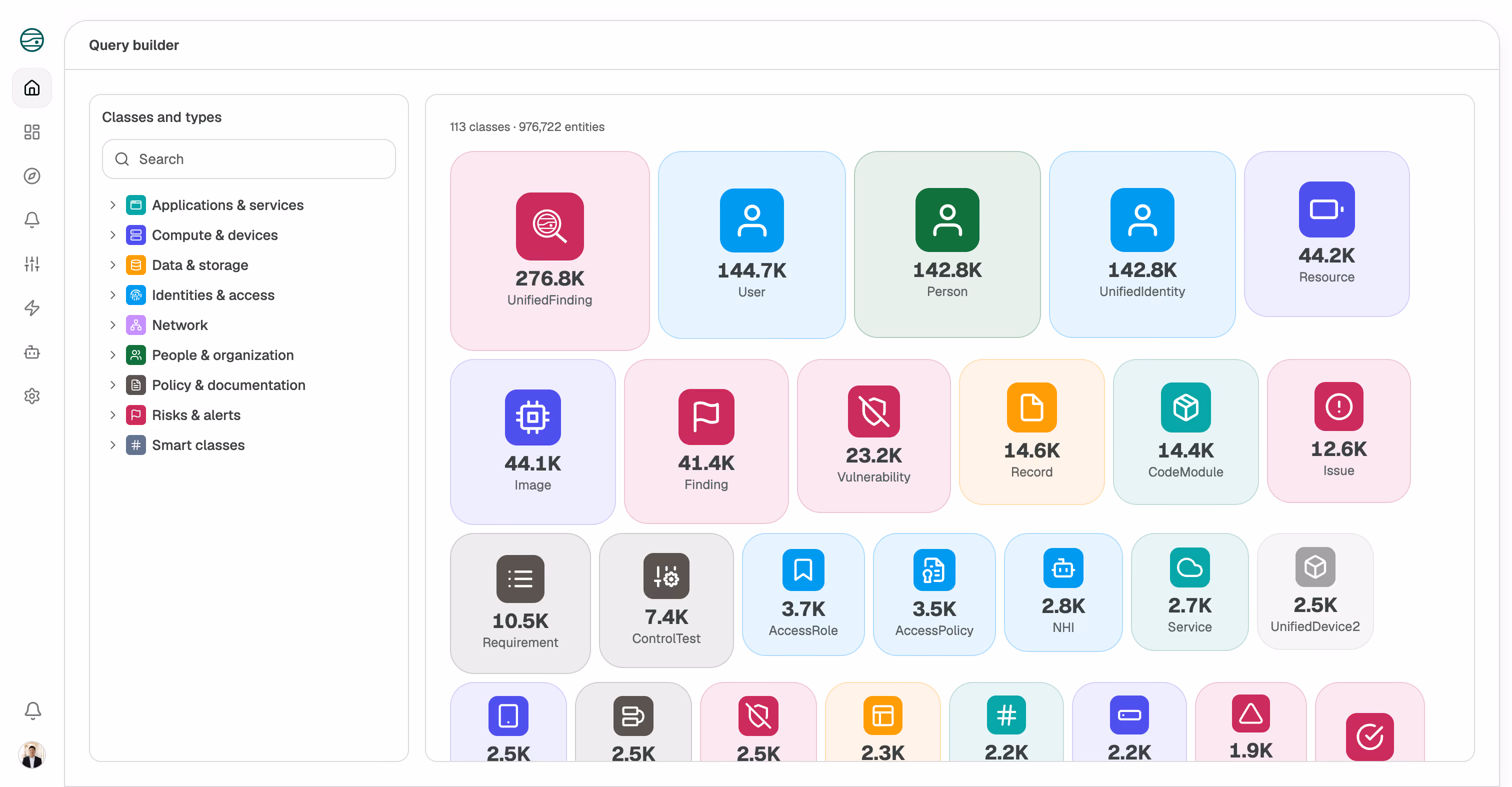Open the compass explore icon
The height and width of the screenshot is (787, 1512).
(31, 176)
